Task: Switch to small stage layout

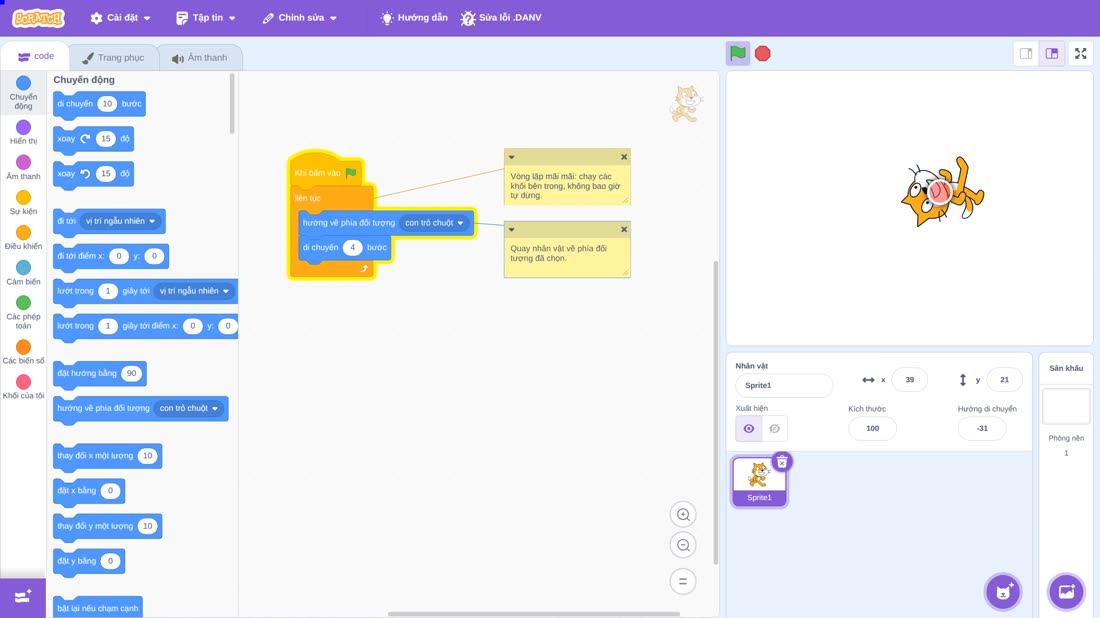Action: [1026, 53]
